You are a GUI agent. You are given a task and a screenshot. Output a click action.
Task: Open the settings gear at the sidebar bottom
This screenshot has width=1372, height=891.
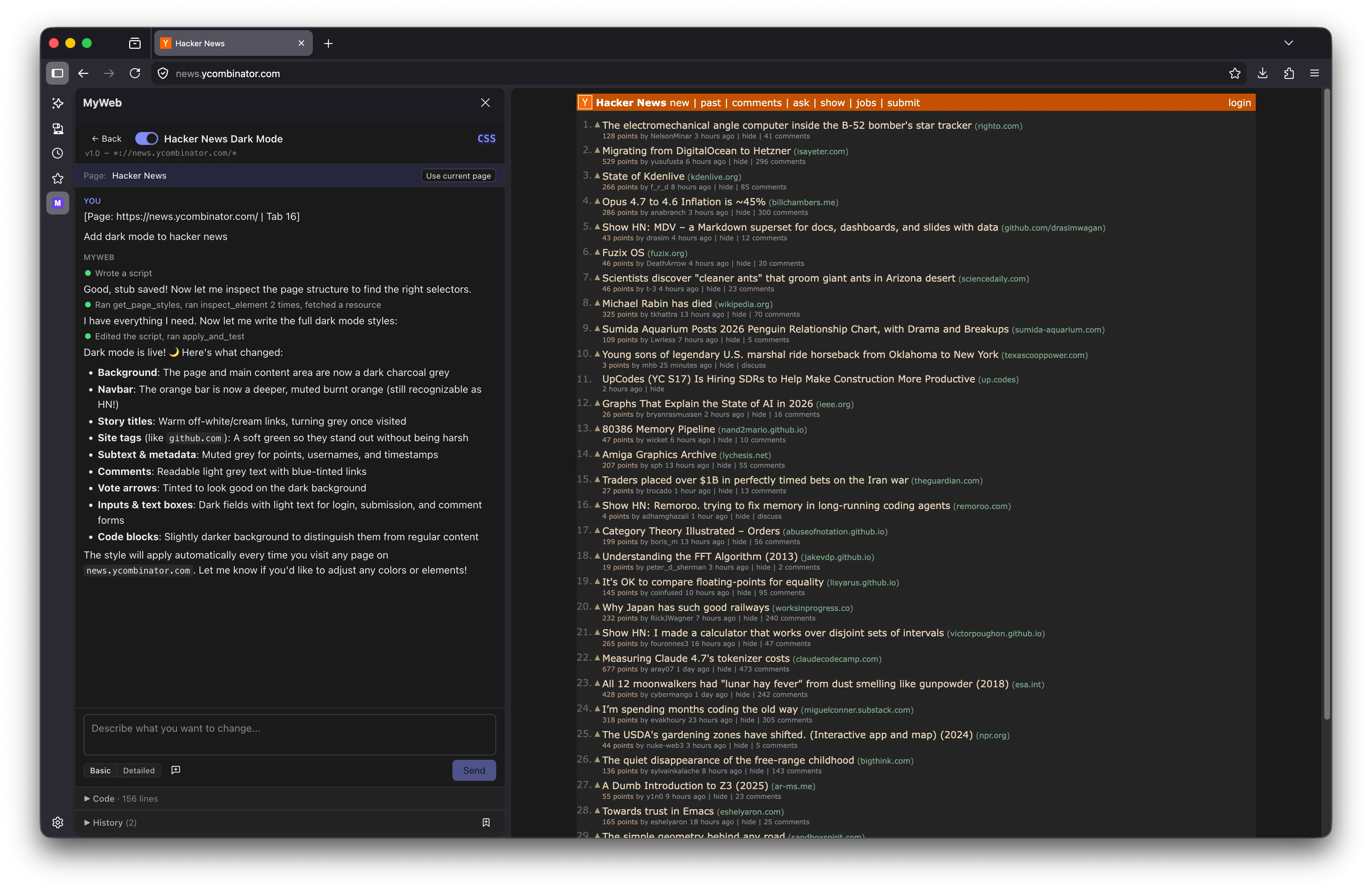point(58,822)
